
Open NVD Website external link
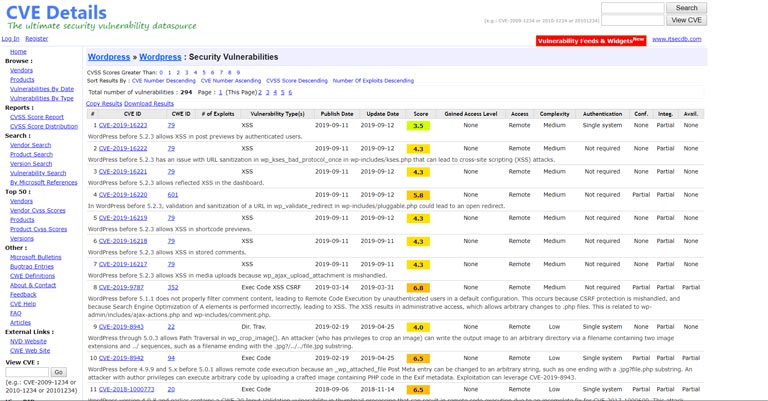(x=28, y=342)
